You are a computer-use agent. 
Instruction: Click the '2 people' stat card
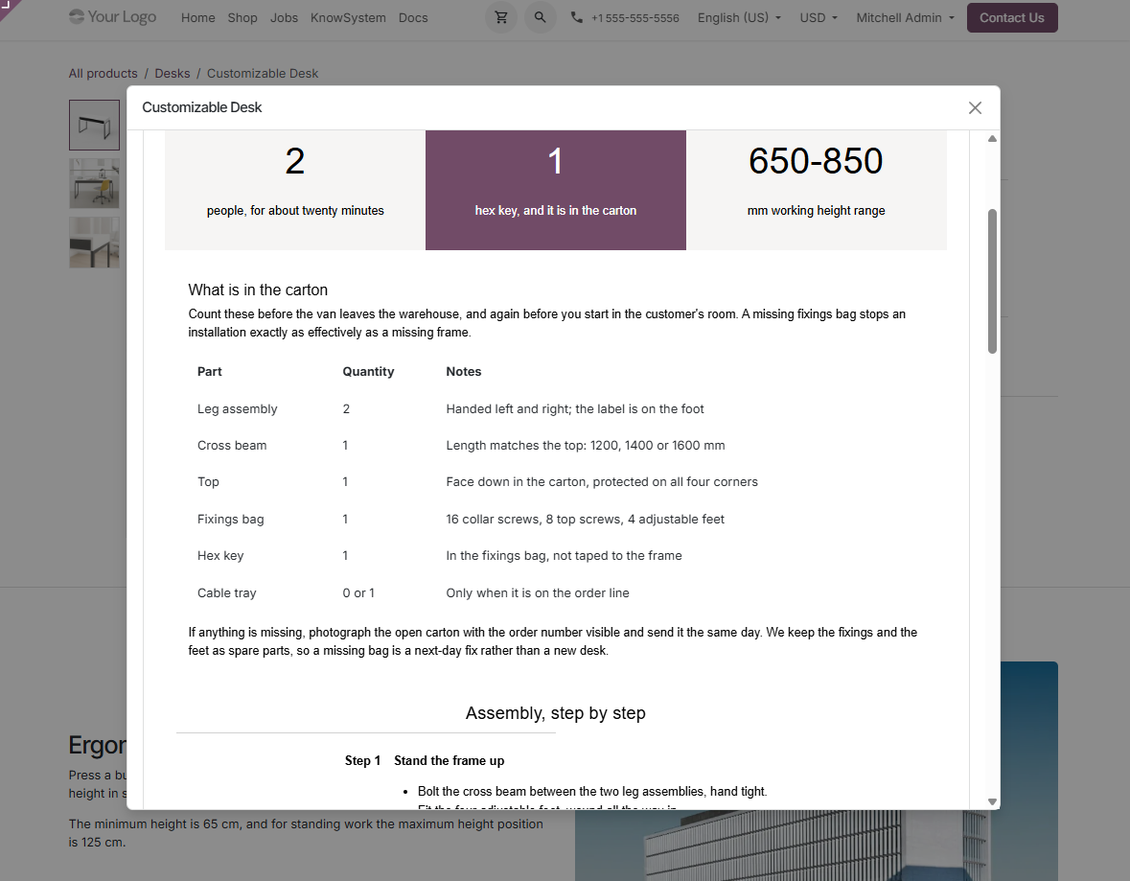pos(295,190)
